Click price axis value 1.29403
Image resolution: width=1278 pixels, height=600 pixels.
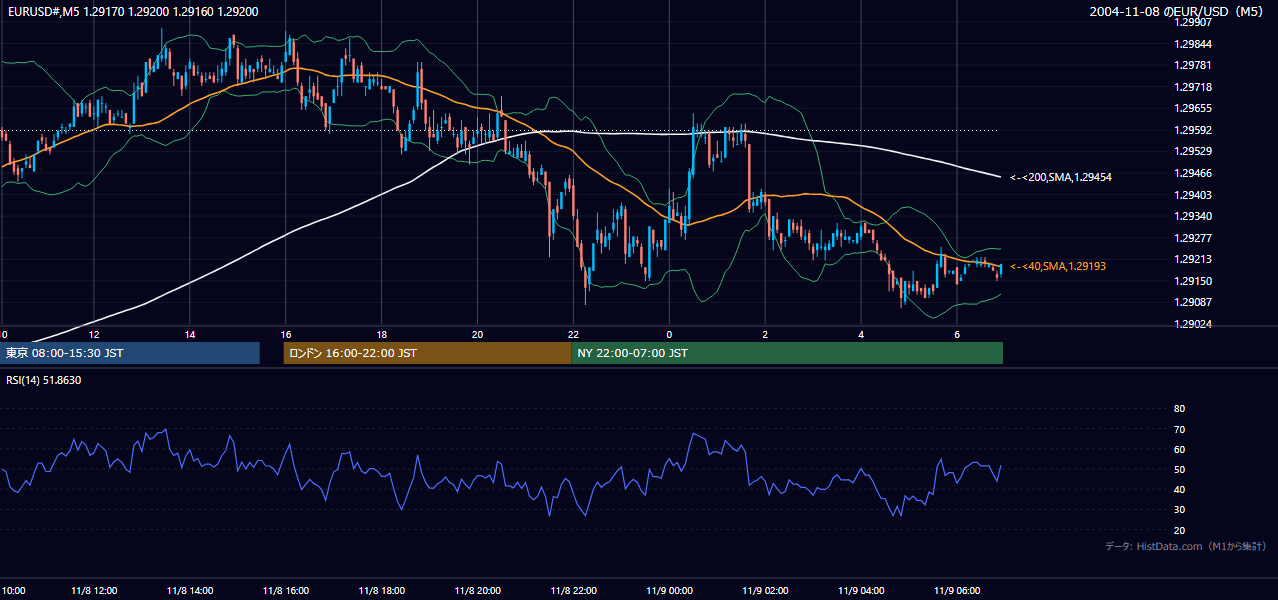click(x=1193, y=195)
